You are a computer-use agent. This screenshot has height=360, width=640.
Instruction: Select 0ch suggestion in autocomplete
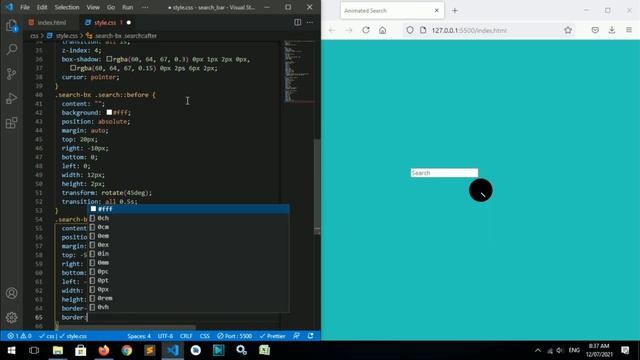coord(189,218)
